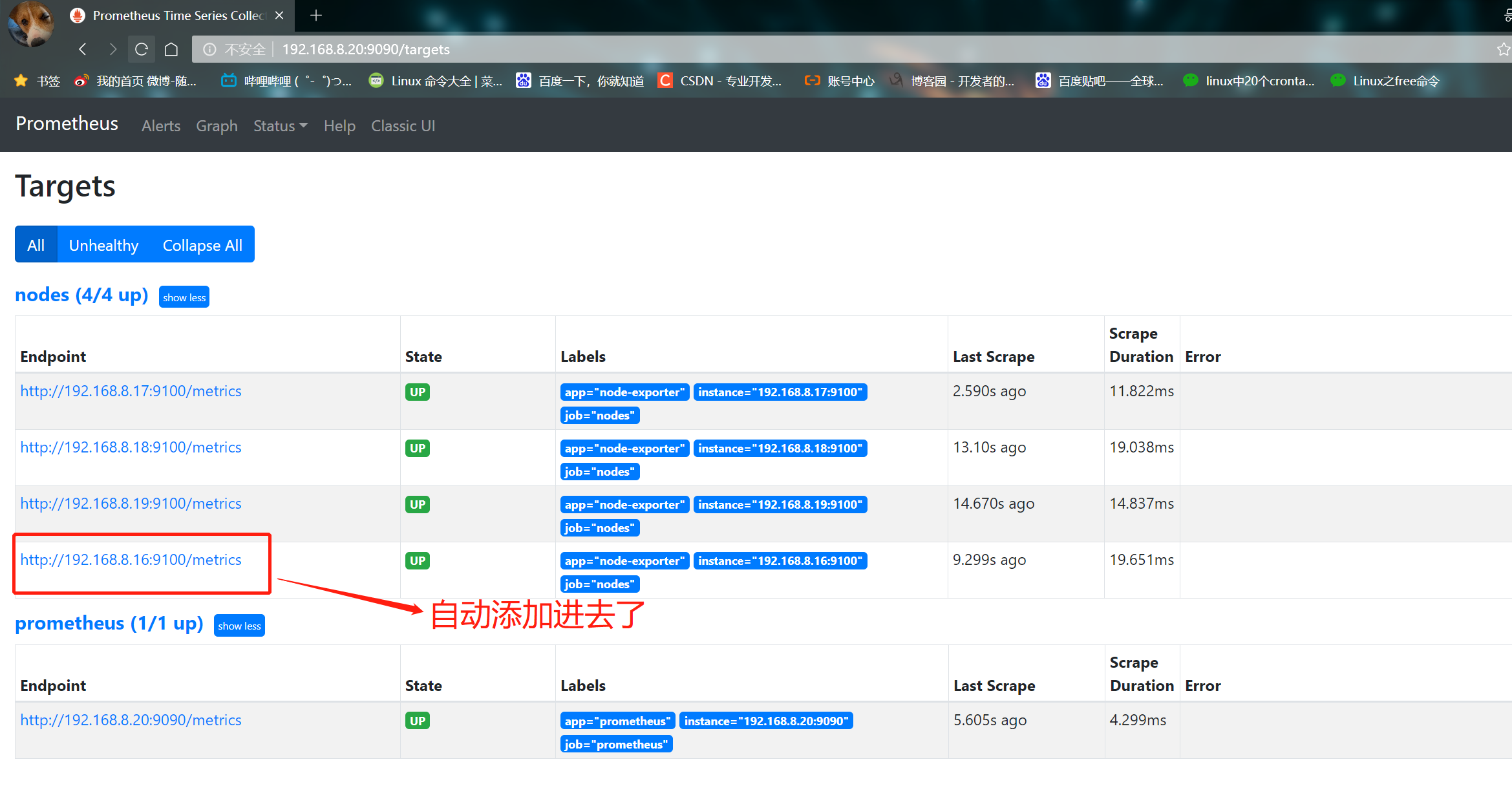This screenshot has width=1512, height=797.
Task: Open the 192.168.8.17:9100 metrics endpoint
Action: coord(131,391)
